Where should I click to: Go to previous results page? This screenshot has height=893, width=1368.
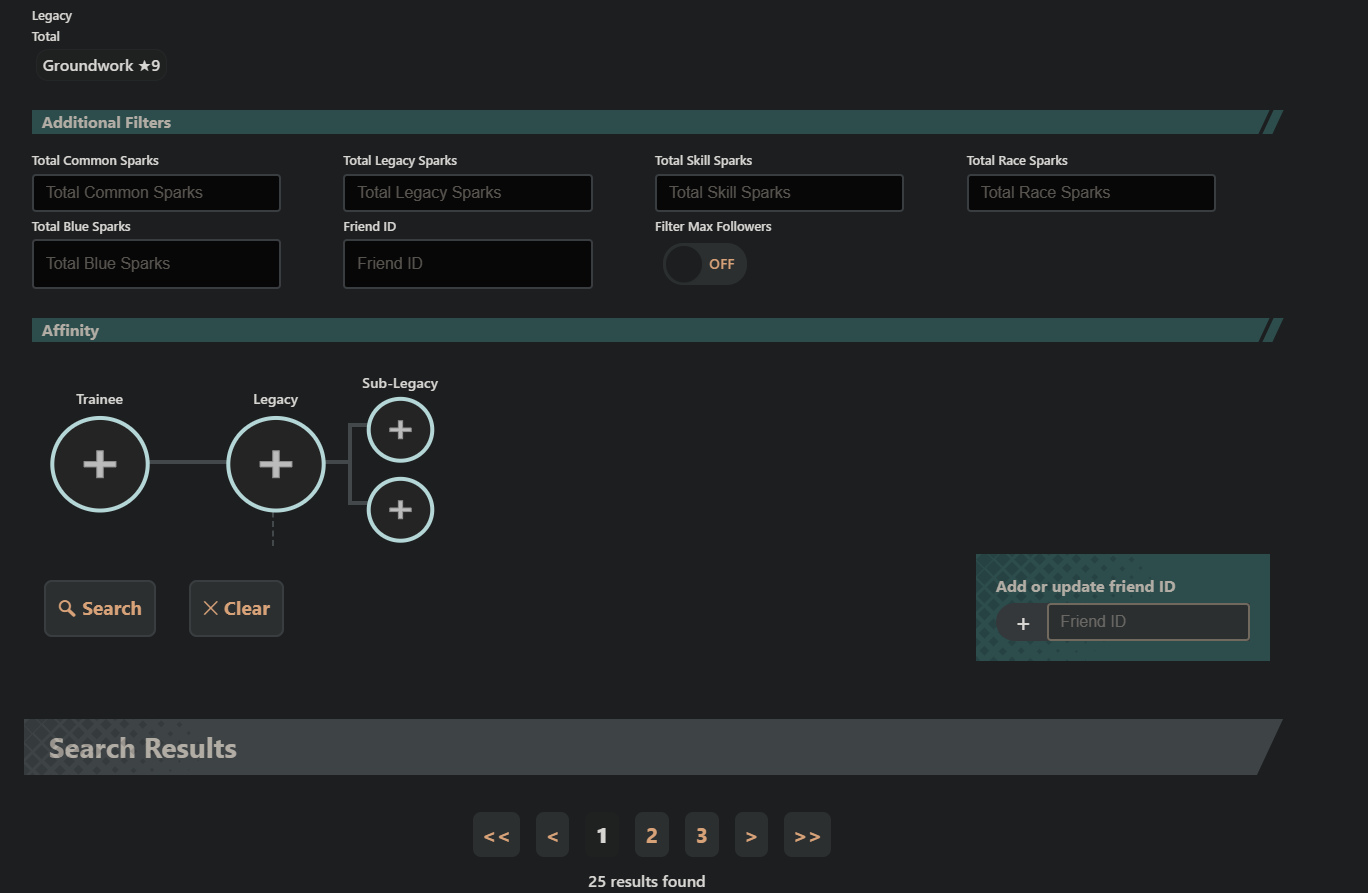click(552, 835)
